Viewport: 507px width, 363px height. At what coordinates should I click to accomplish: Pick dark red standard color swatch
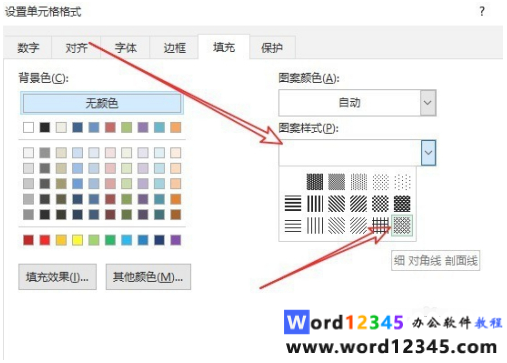[28, 240]
